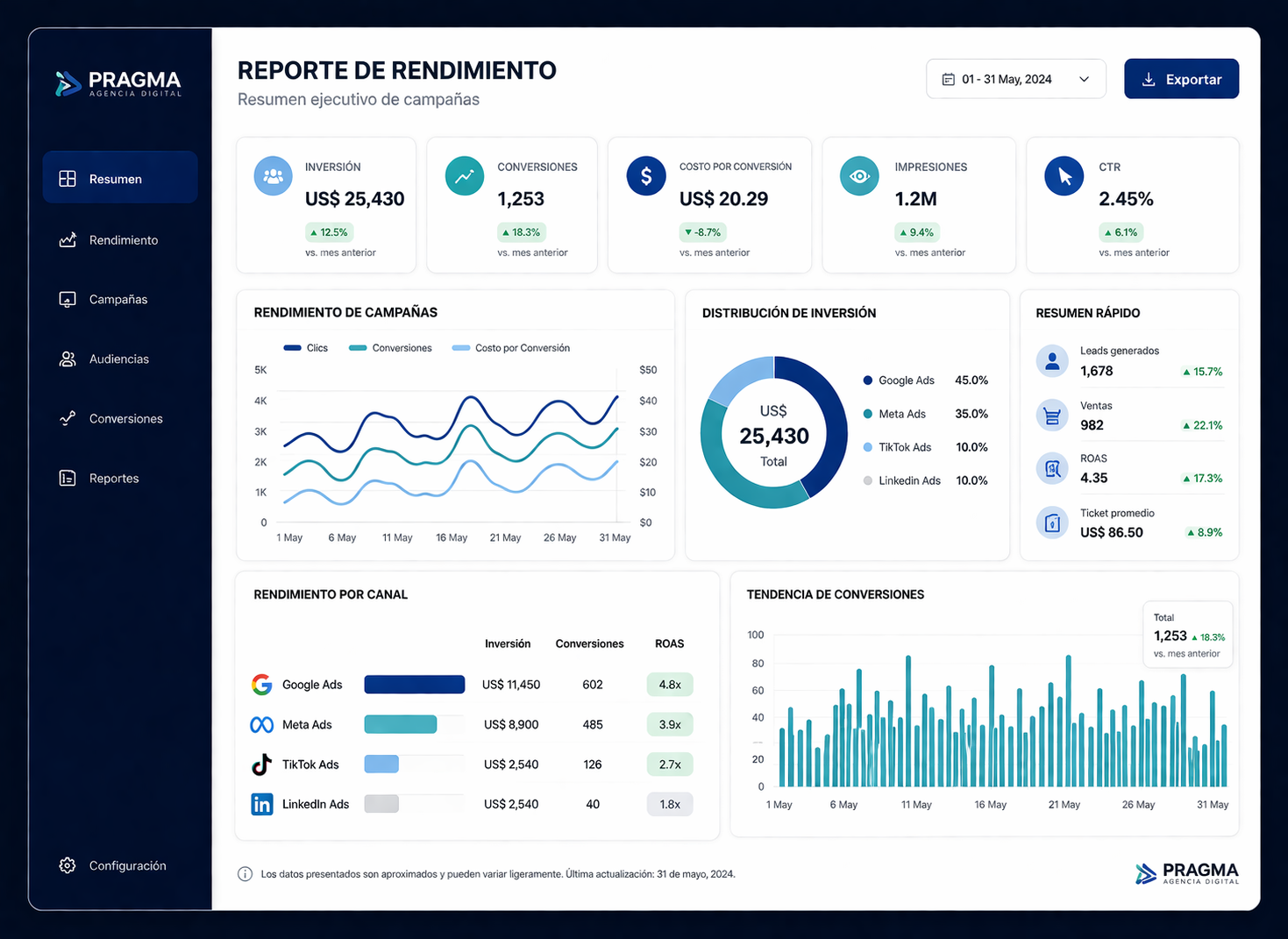Toggle the Clics series in the legend
The image size is (1288, 939).
point(305,347)
